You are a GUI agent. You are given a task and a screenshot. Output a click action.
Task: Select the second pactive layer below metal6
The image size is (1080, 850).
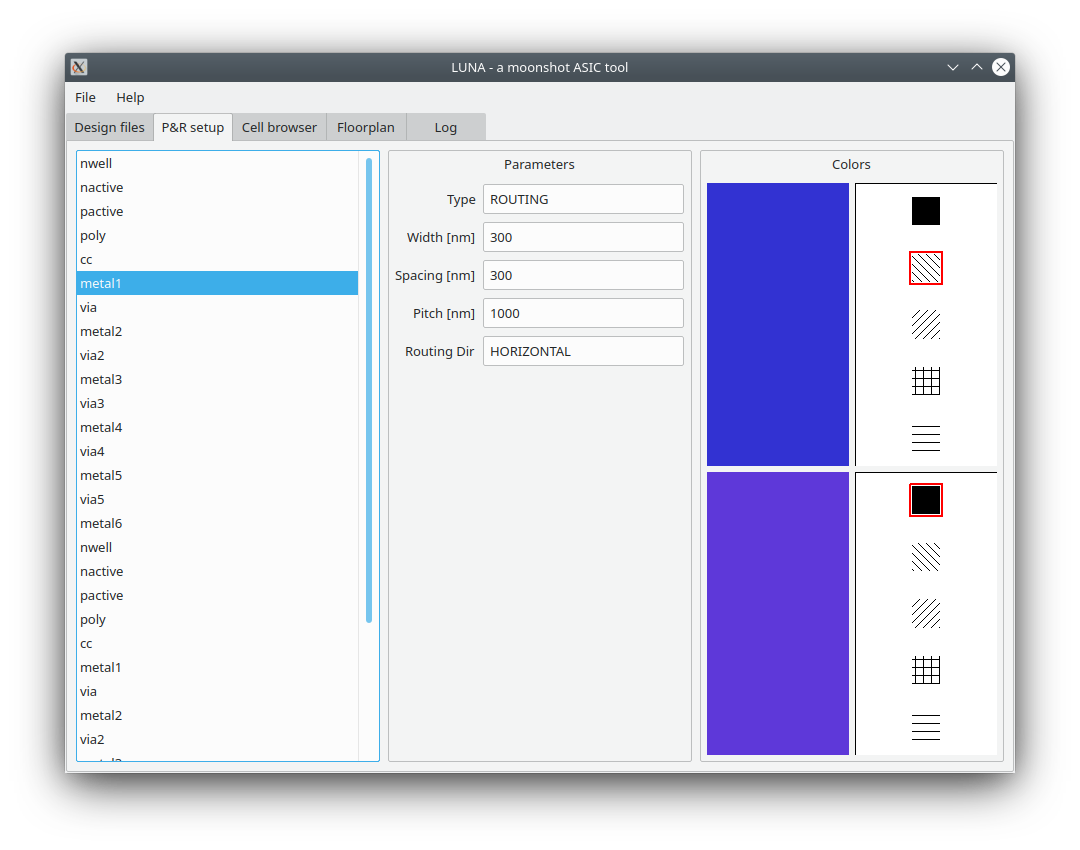click(x=218, y=595)
